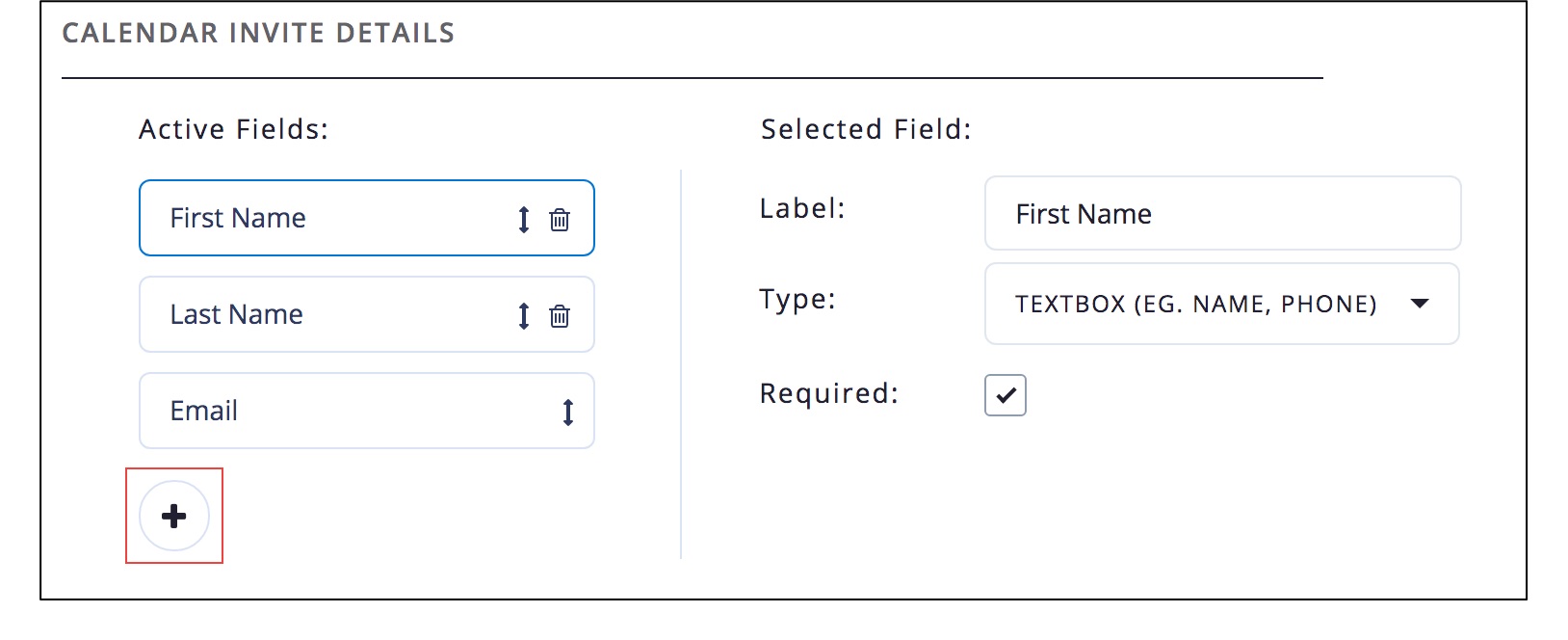Click the vertical divider between panels
The width and height of the screenshot is (1568, 640).
click(681, 364)
